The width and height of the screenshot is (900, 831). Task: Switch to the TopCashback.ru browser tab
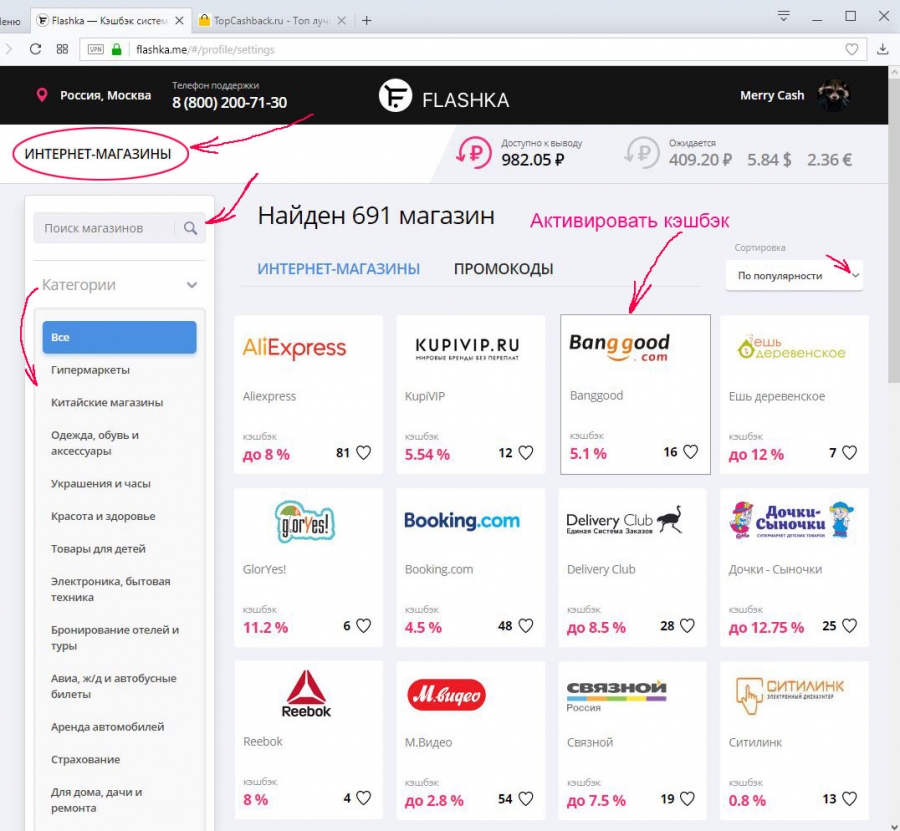click(x=271, y=21)
